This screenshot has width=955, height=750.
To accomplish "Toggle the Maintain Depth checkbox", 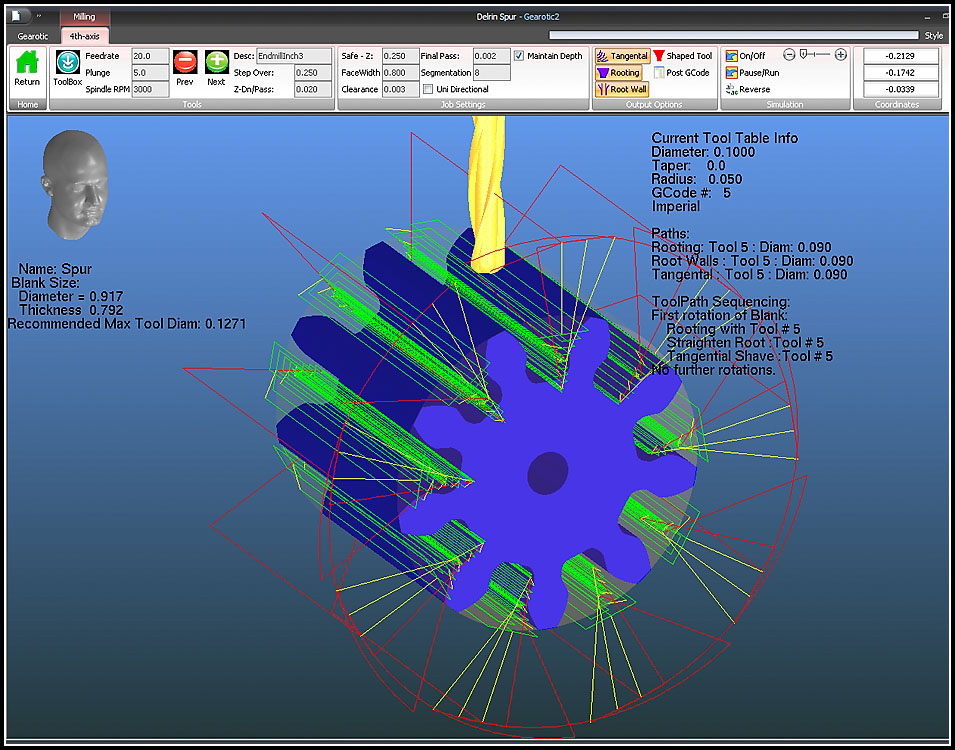I will (518, 56).
